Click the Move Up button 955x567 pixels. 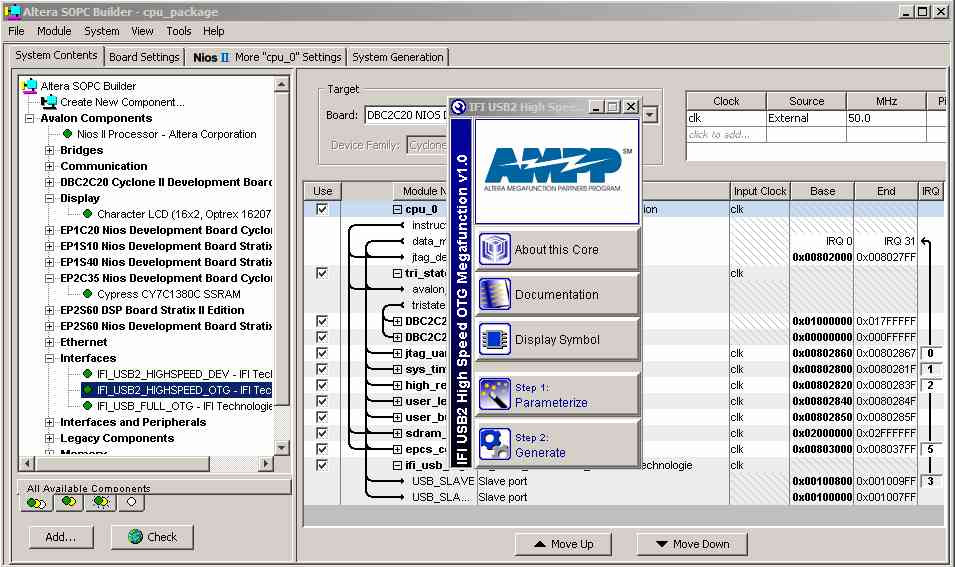pos(563,544)
